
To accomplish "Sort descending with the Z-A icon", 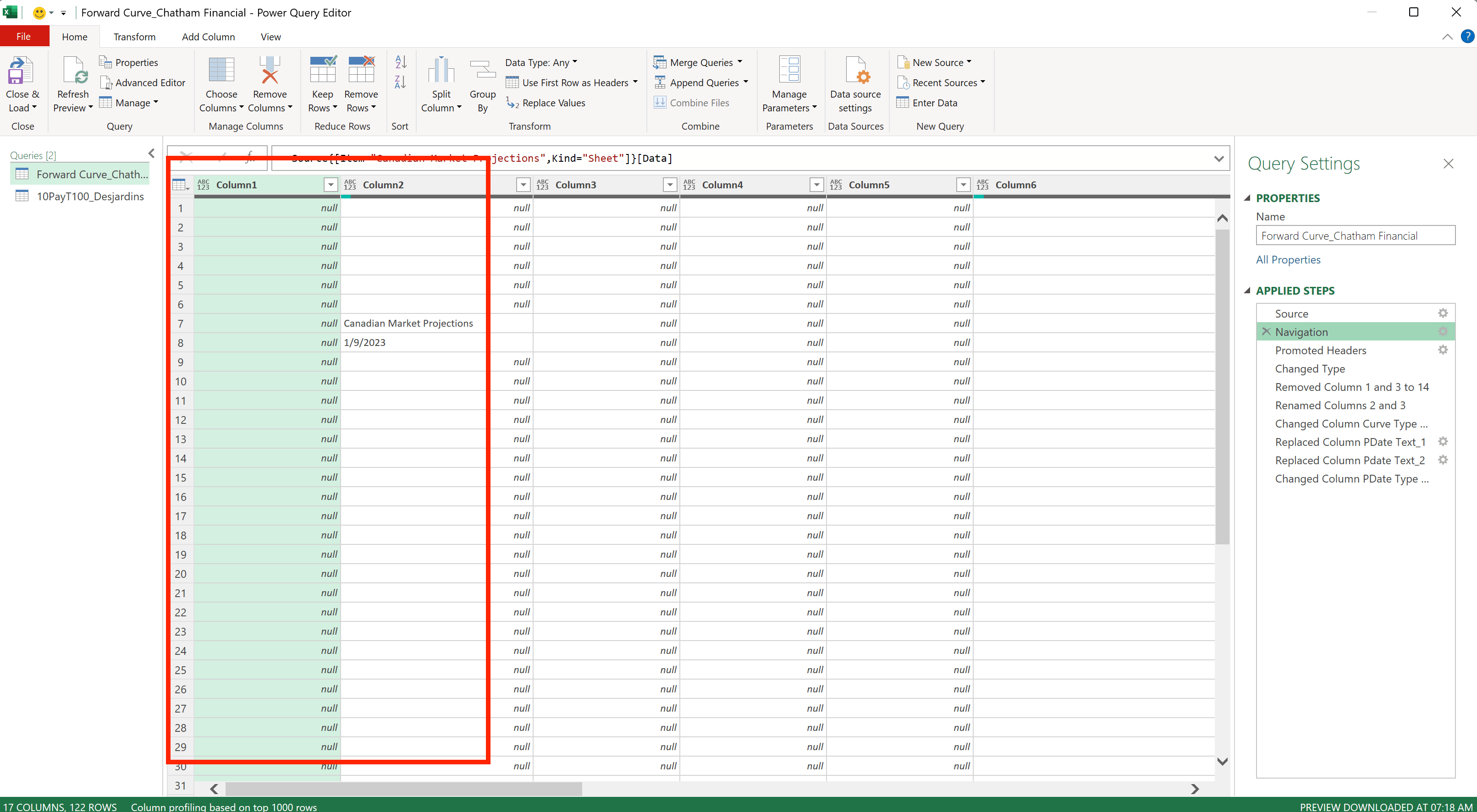I will pos(400,82).
